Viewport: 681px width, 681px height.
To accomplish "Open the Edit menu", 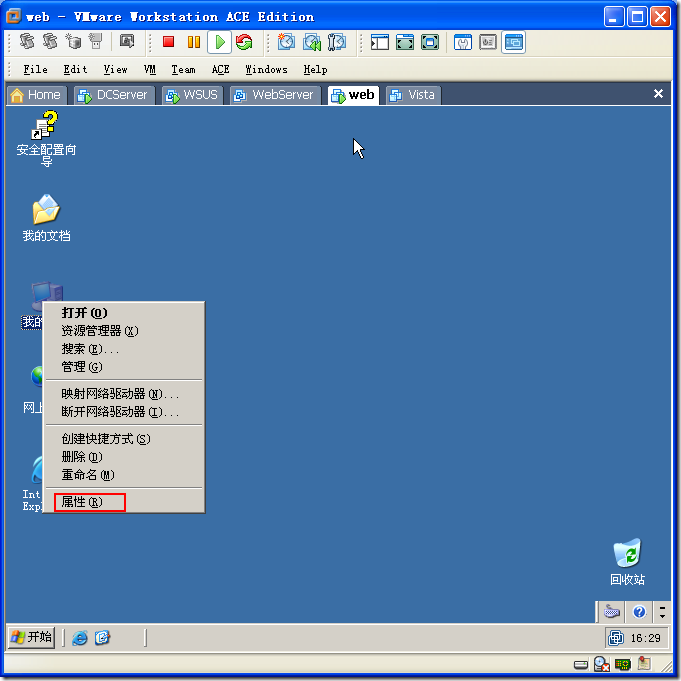I will tap(75, 69).
